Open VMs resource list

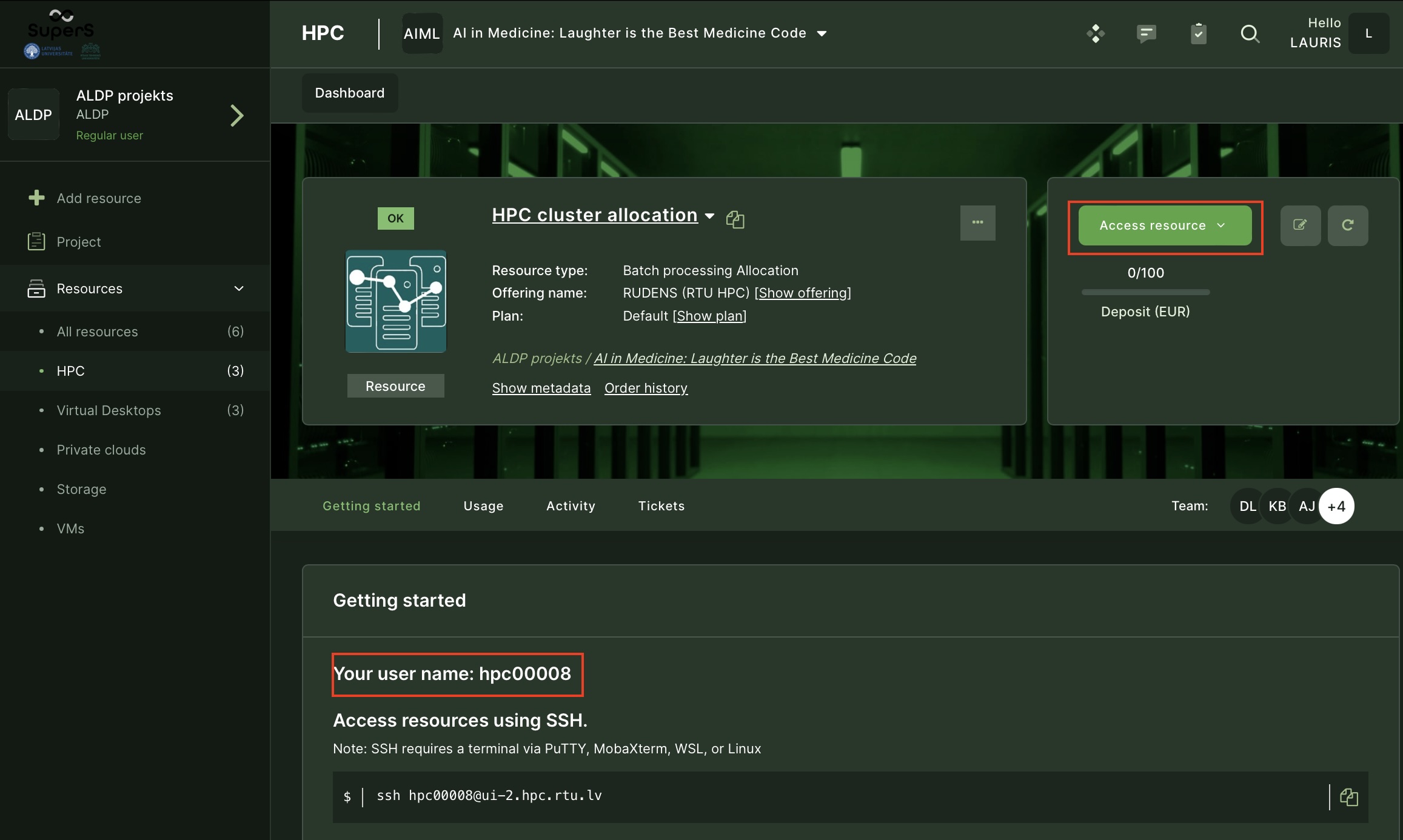tap(135, 528)
